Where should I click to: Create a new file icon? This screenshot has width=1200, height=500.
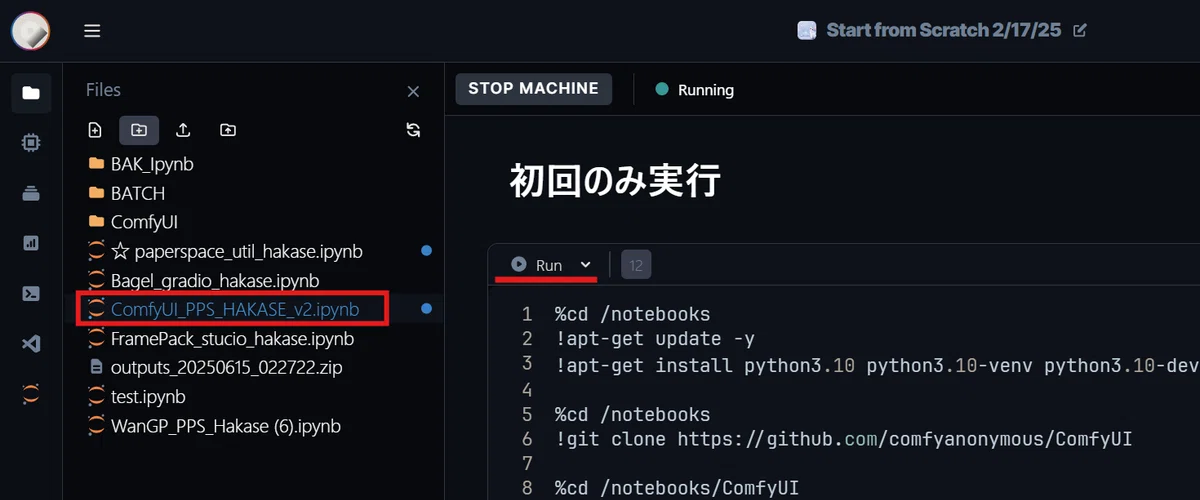tap(95, 130)
